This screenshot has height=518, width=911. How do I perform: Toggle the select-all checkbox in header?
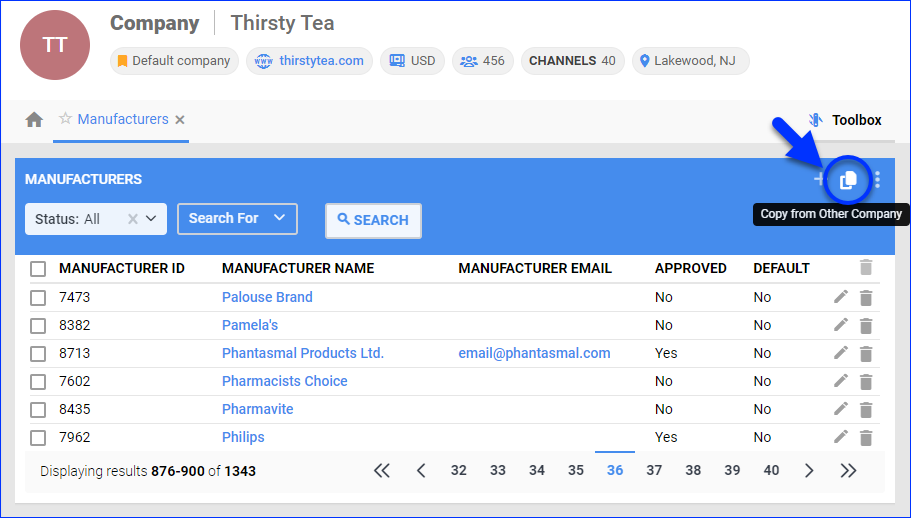click(x=38, y=268)
